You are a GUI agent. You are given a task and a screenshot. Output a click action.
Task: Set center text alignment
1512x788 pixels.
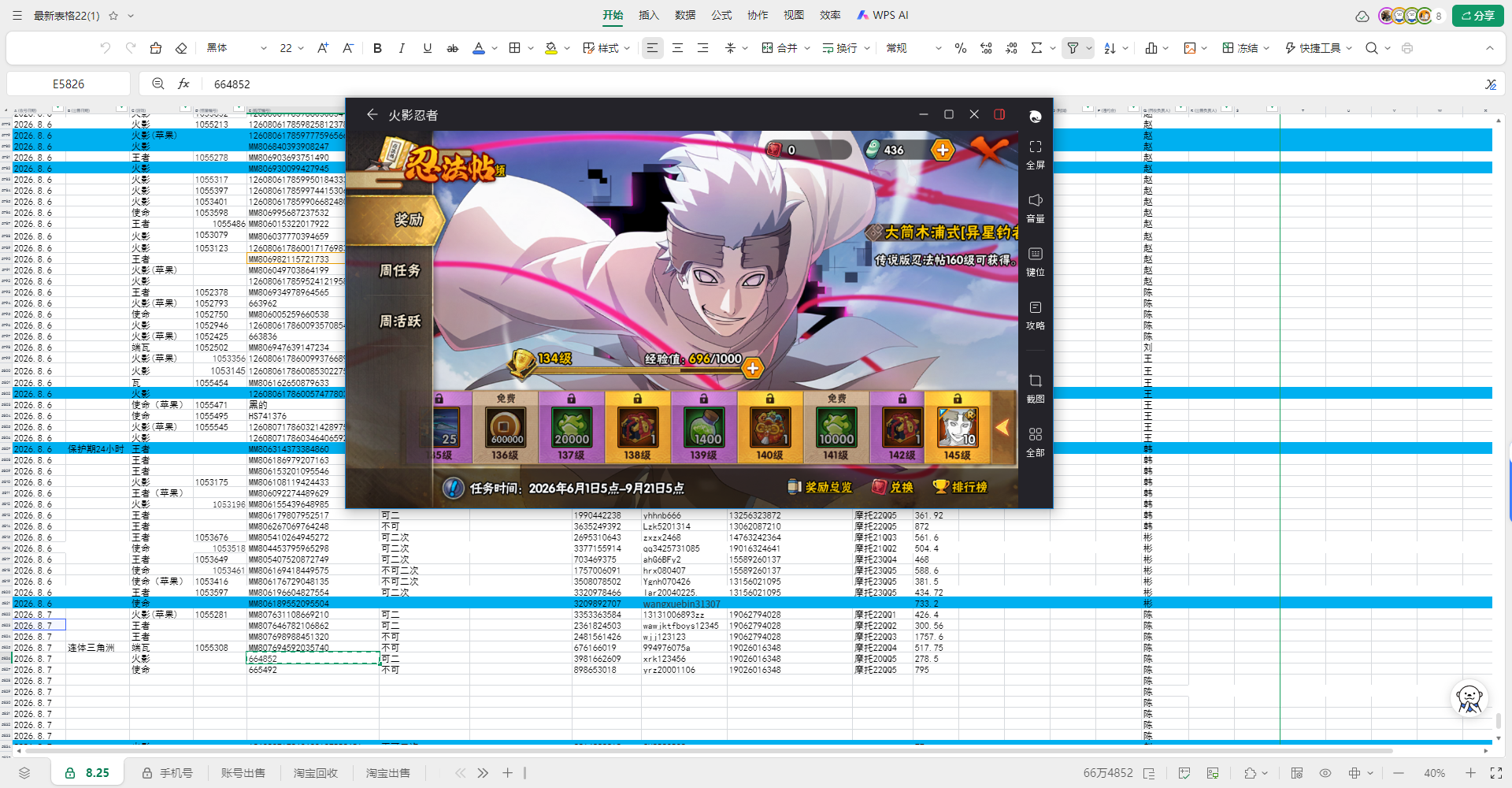677,48
